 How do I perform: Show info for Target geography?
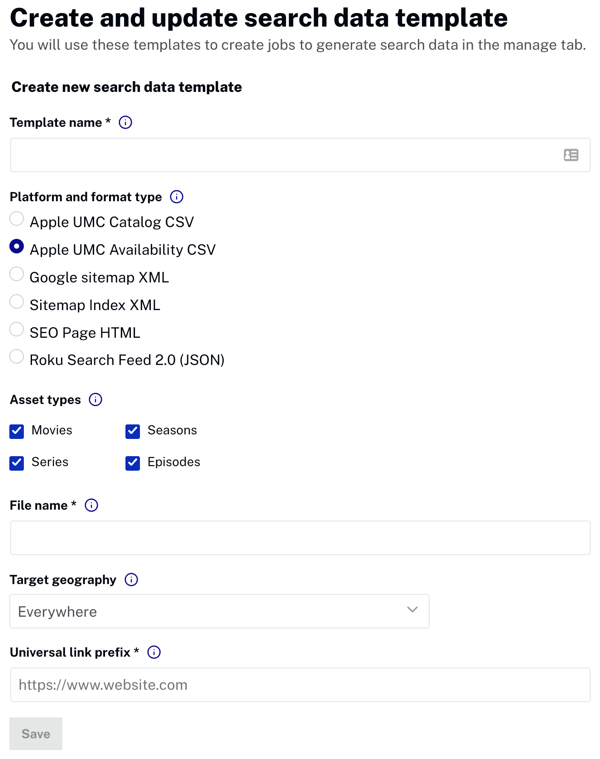[131, 580]
